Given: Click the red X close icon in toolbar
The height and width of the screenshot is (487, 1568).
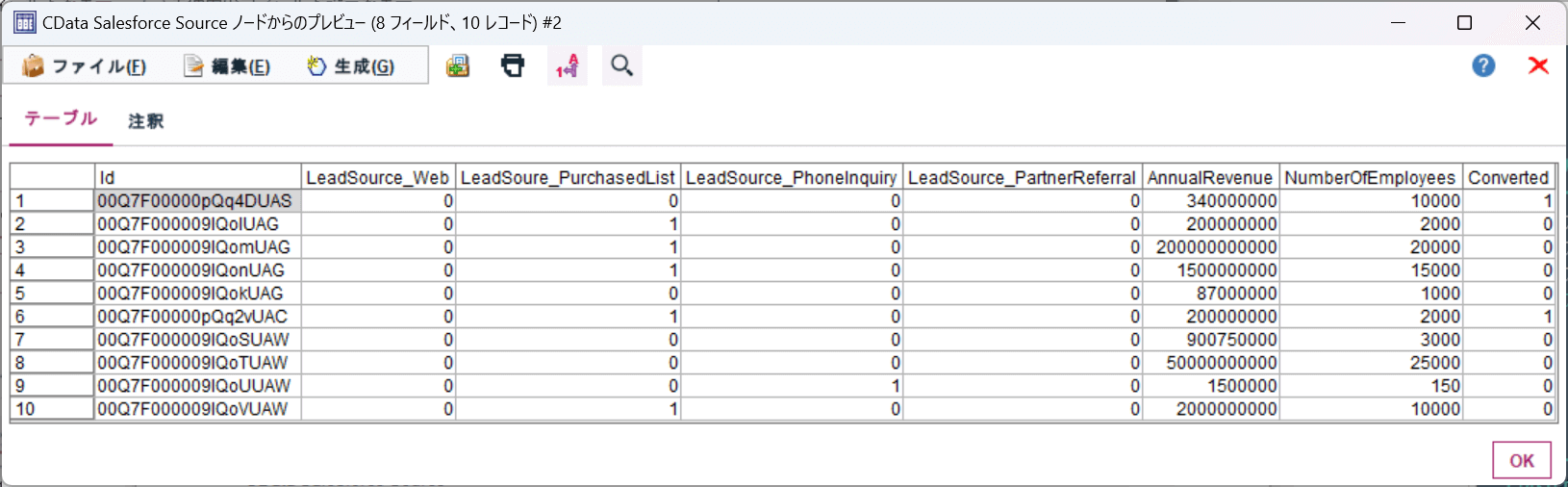Looking at the screenshot, I should [x=1538, y=65].
